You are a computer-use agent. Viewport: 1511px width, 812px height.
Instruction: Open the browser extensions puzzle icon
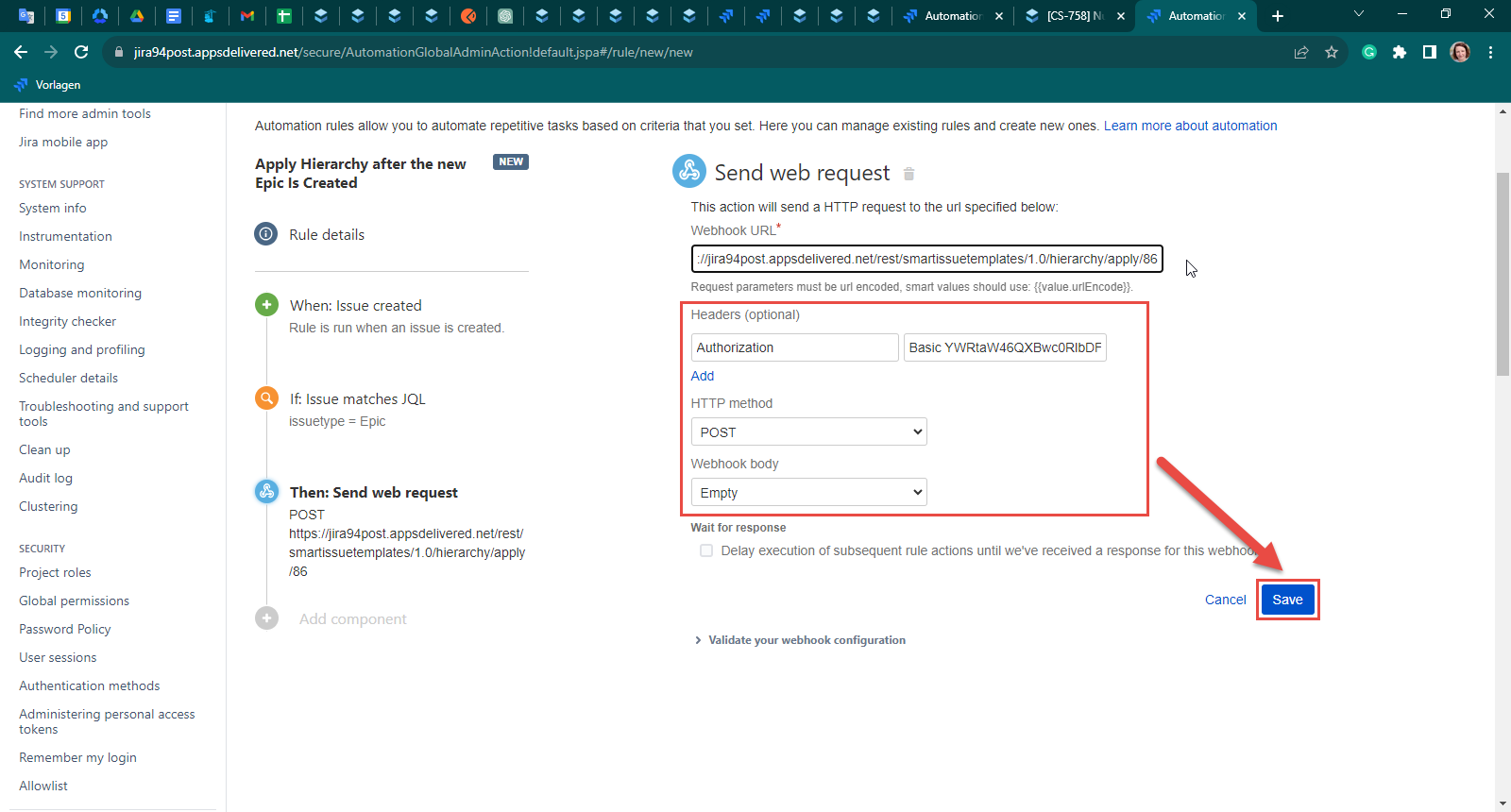1400,52
